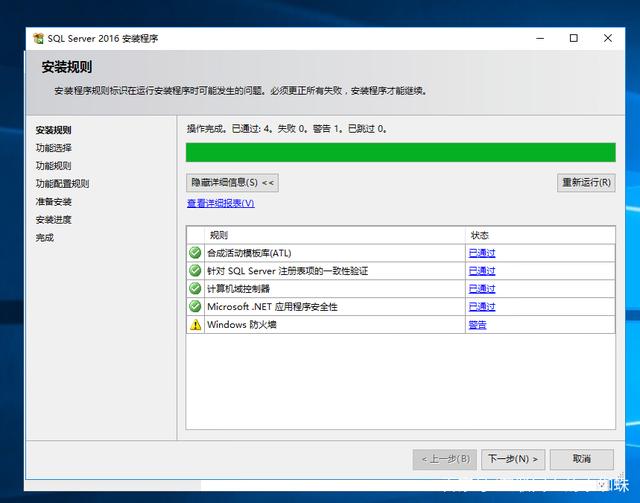Select 完成 step in sidebar
Viewport: 640px width, 503px height.
pos(45,238)
